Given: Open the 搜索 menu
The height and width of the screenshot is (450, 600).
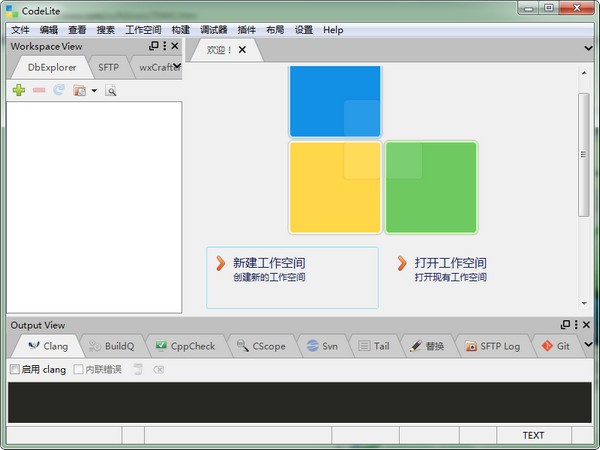Looking at the screenshot, I should coord(106,30).
